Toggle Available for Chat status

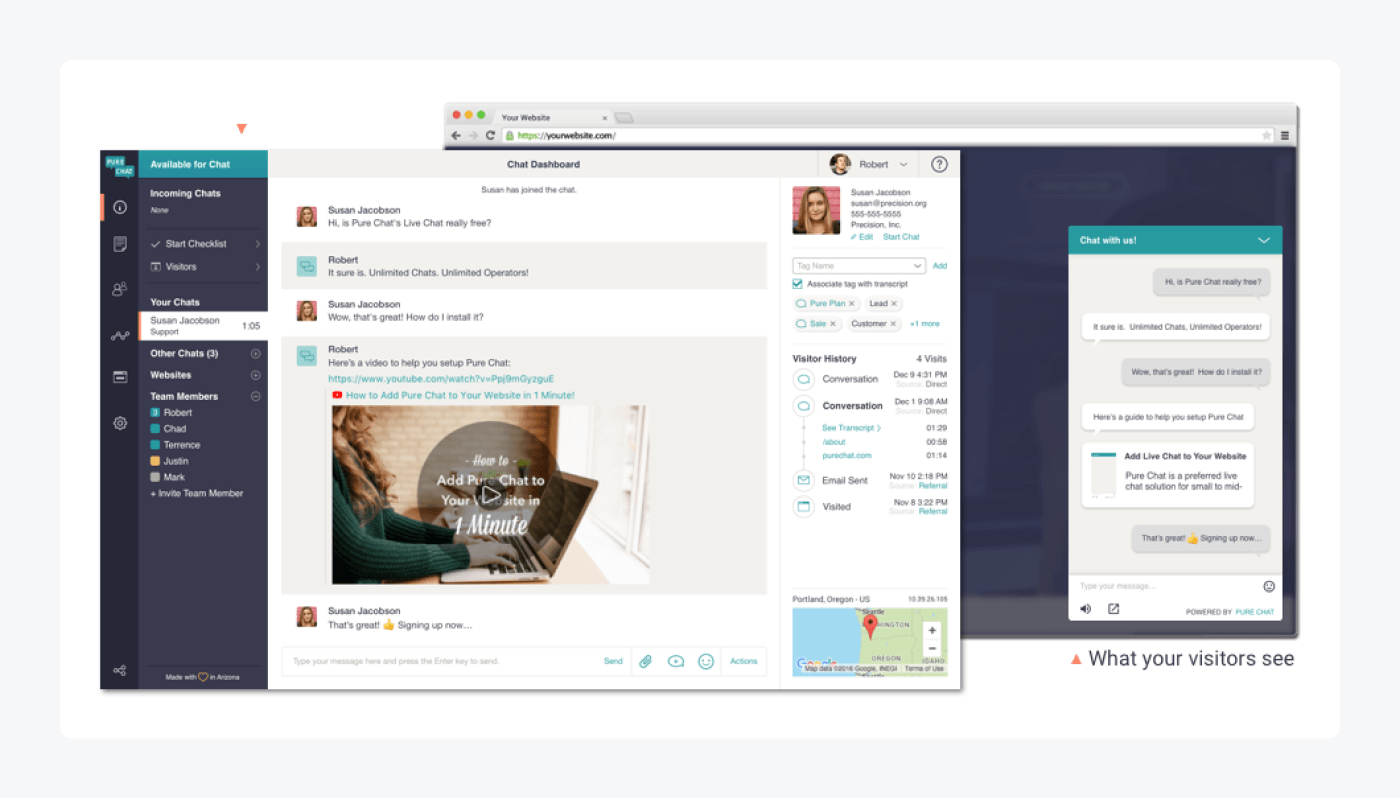(203, 164)
